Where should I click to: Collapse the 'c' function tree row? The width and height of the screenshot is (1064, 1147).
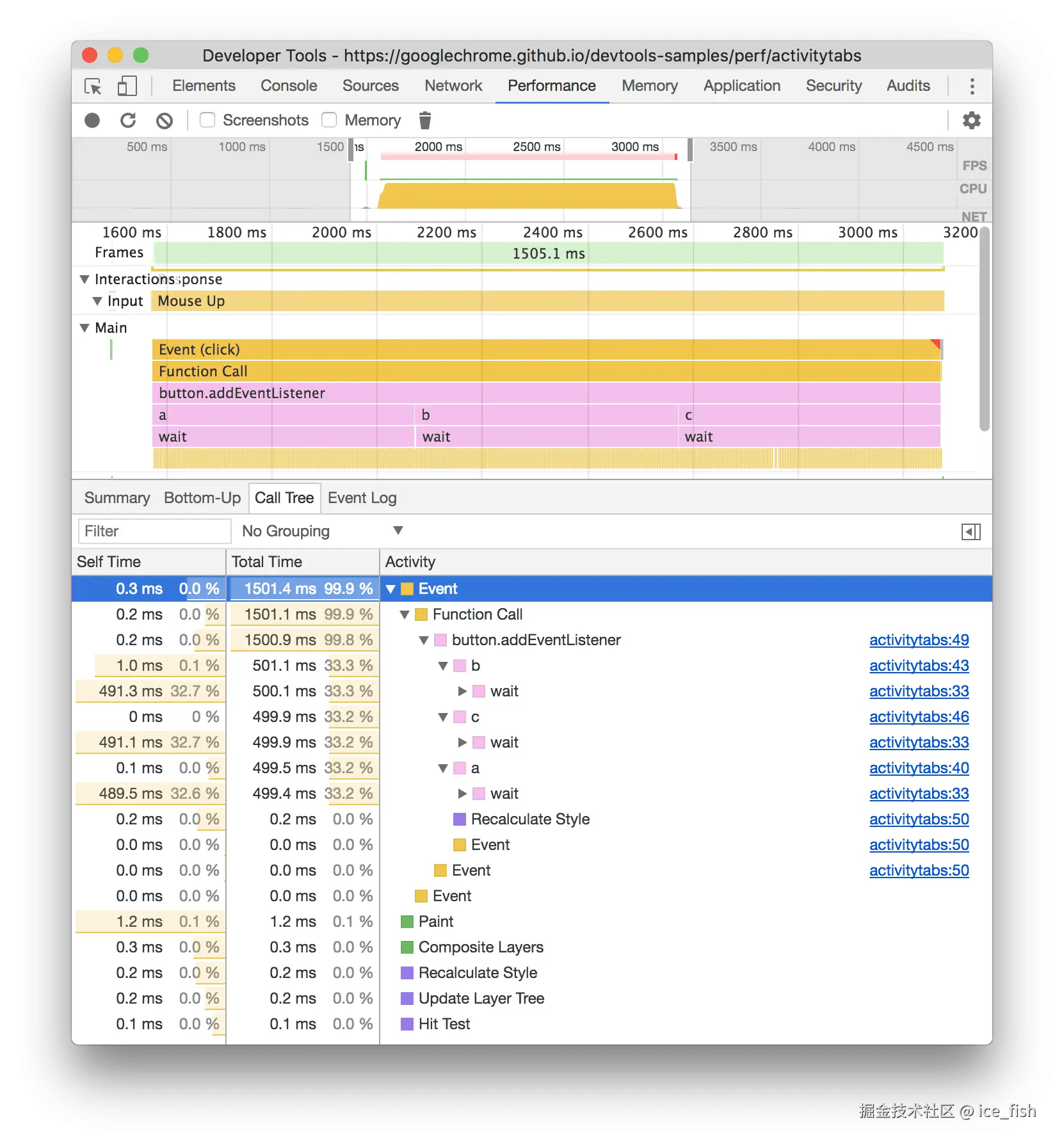[443, 717]
